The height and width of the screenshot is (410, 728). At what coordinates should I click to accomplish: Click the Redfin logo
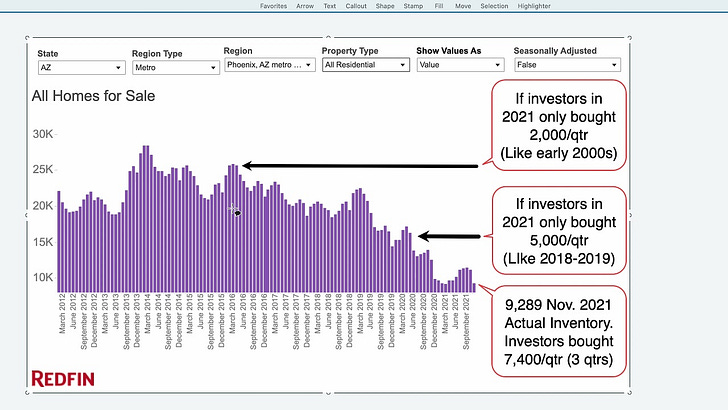pyautogui.click(x=63, y=379)
